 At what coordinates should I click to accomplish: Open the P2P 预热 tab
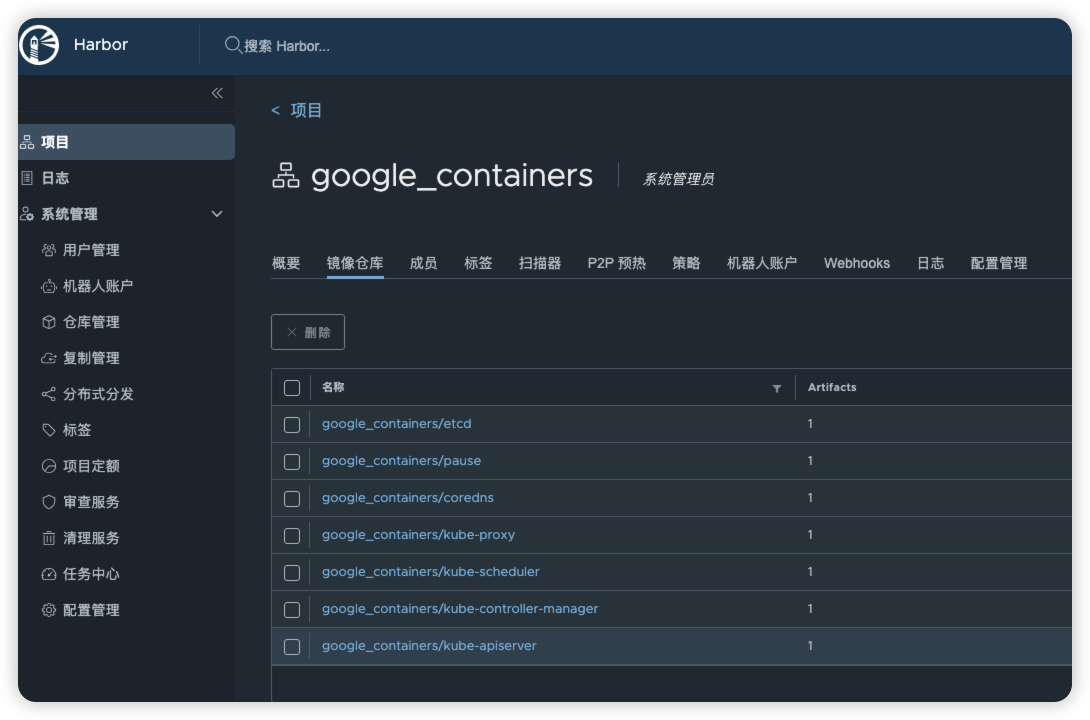tap(617, 263)
